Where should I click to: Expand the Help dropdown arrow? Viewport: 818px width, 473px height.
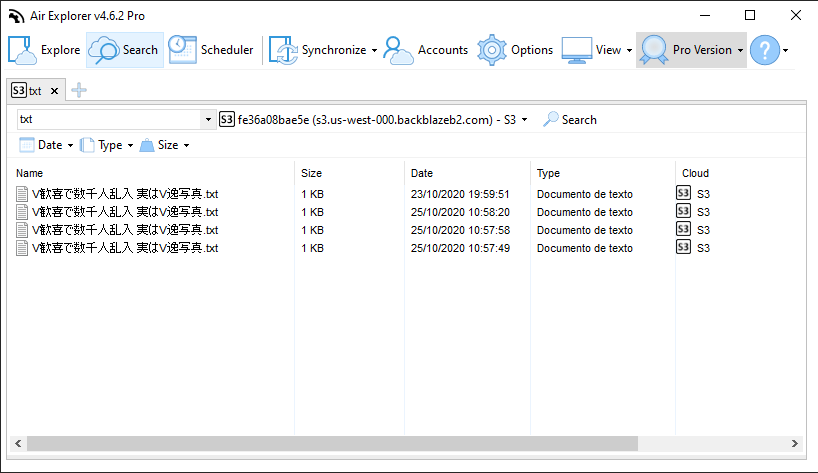pyautogui.click(x=786, y=51)
